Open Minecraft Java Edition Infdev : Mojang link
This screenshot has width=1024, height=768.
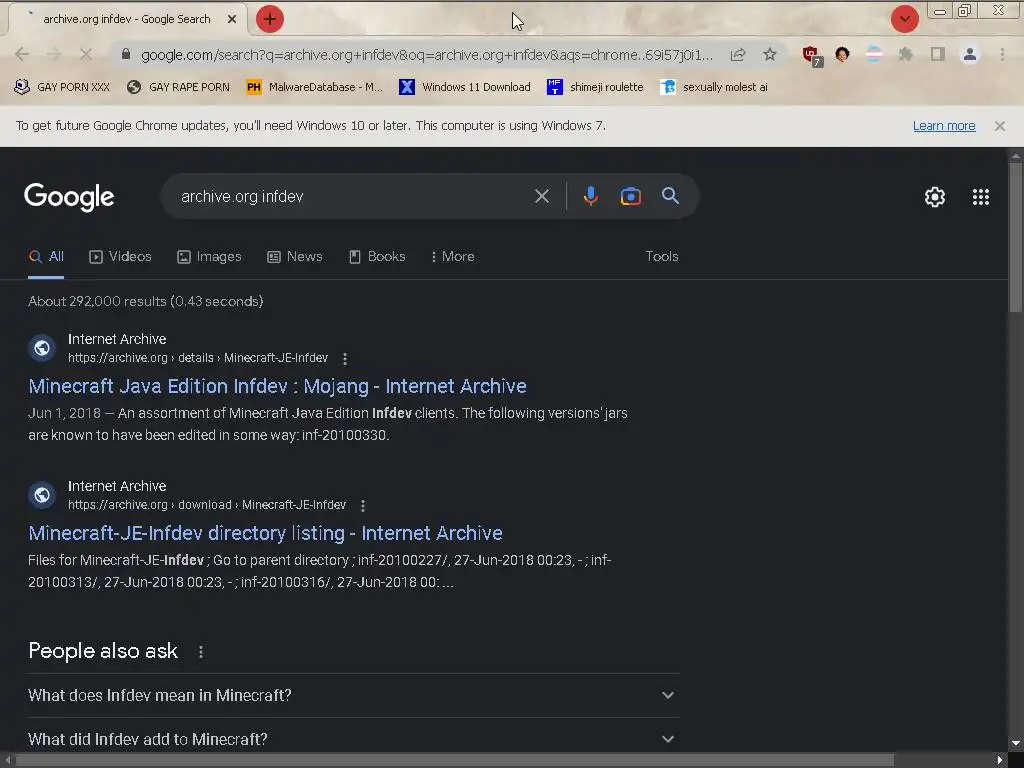278,386
